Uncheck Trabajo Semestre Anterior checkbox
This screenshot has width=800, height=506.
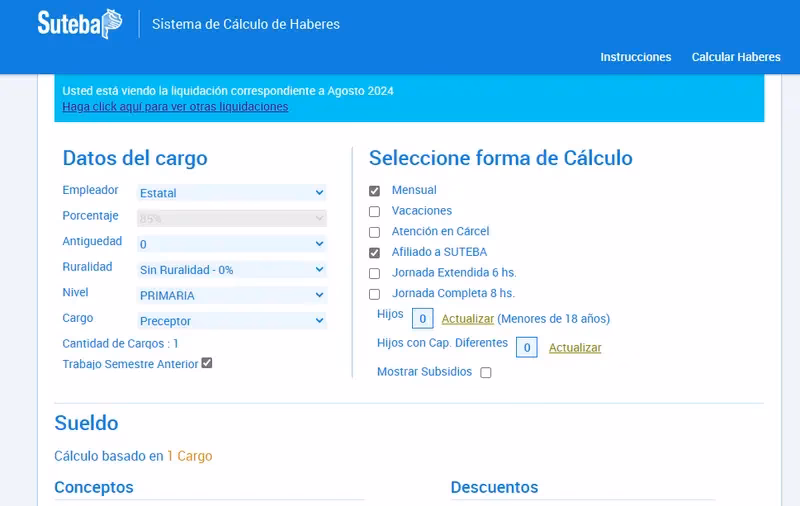[207, 363]
